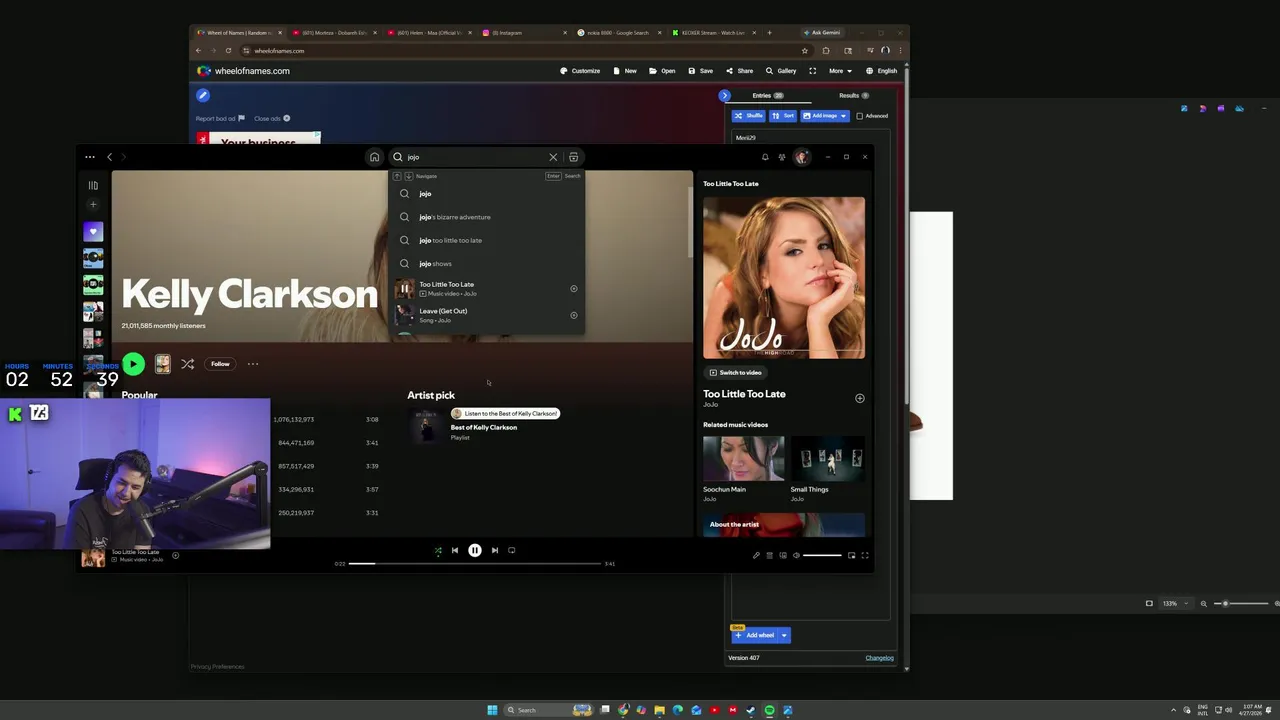
Task: Open lyrics microphone icon in player bar
Action: pos(756,555)
